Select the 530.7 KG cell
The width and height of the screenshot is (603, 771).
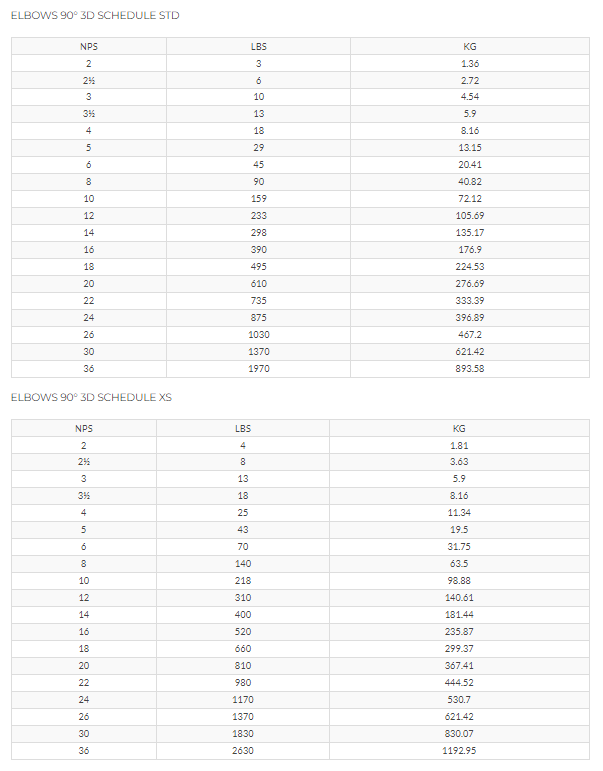(459, 700)
